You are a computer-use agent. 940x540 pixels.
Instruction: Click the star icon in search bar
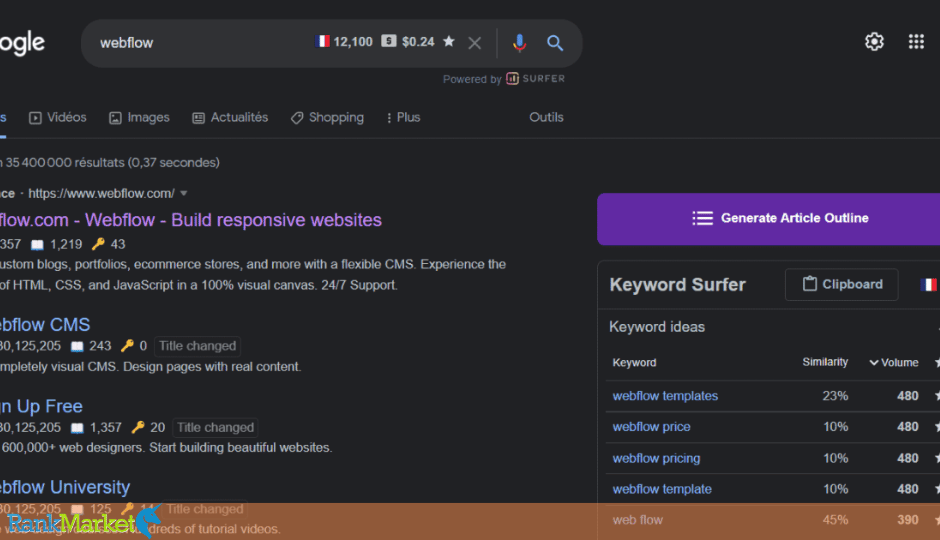448,41
